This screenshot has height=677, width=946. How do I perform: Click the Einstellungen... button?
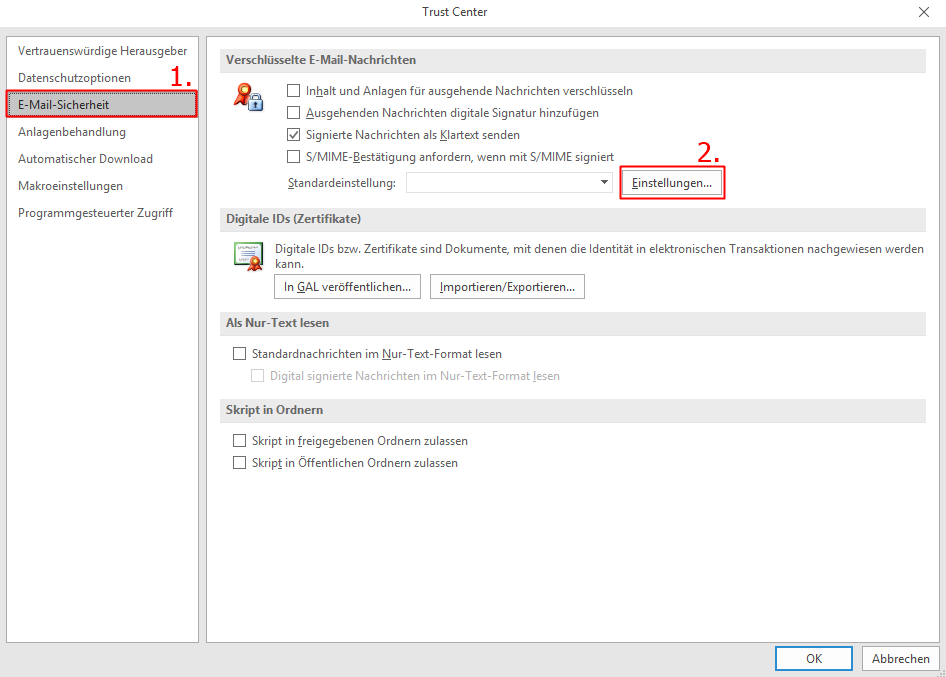coord(672,184)
